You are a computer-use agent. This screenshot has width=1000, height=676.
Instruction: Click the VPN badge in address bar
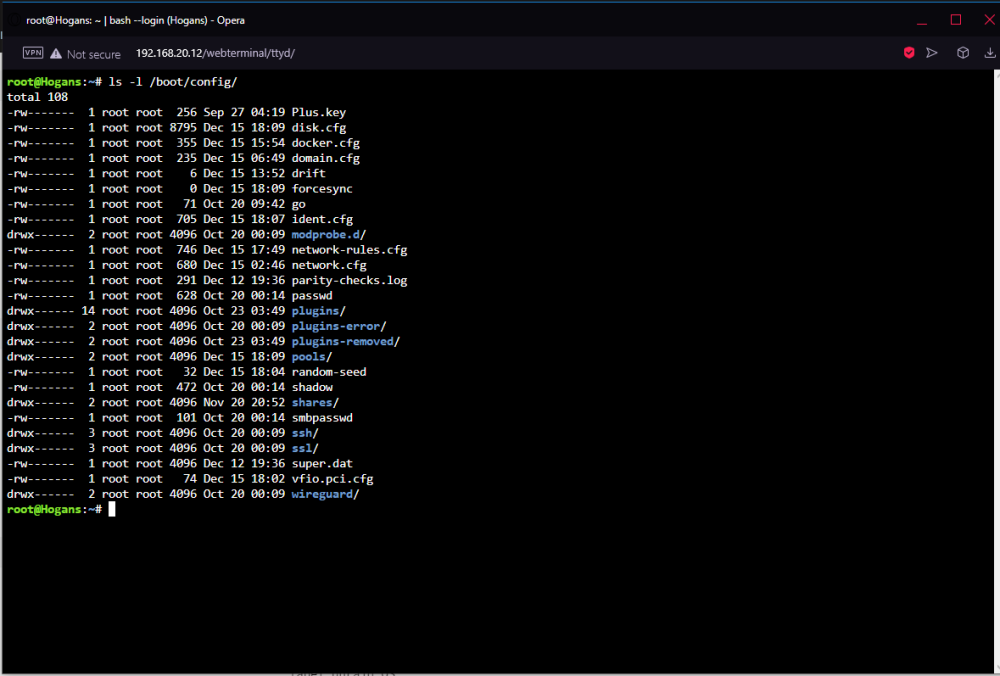pyautogui.click(x=33, y=53)
